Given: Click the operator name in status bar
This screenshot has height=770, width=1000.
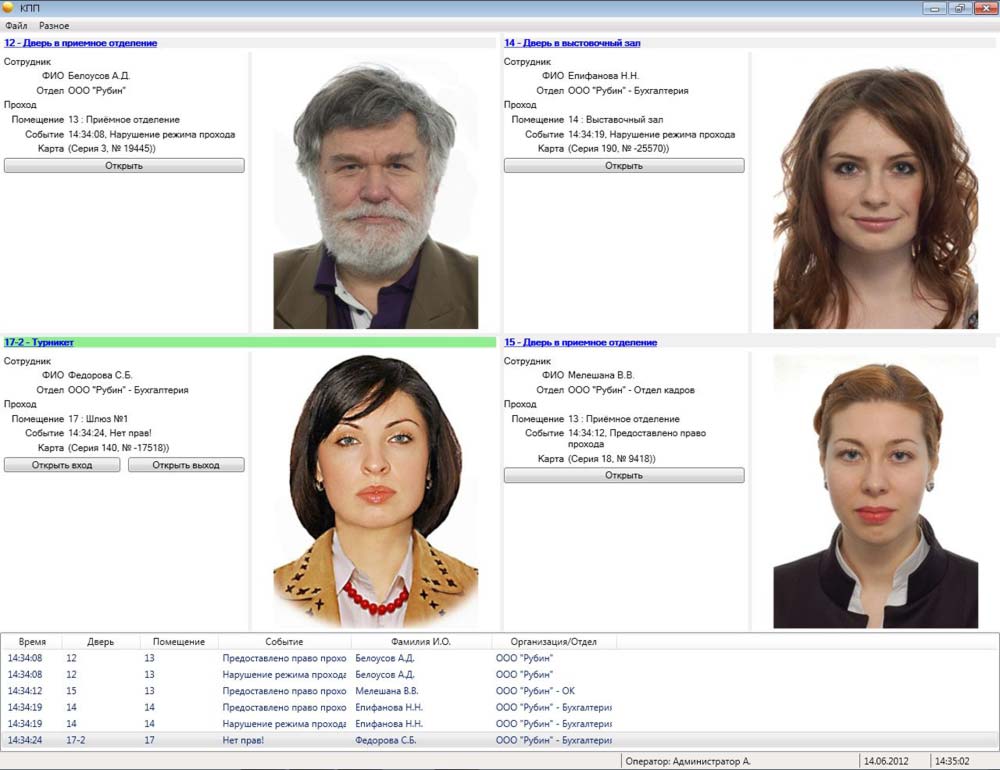Looking at the screenshot, I should [687, 762].
